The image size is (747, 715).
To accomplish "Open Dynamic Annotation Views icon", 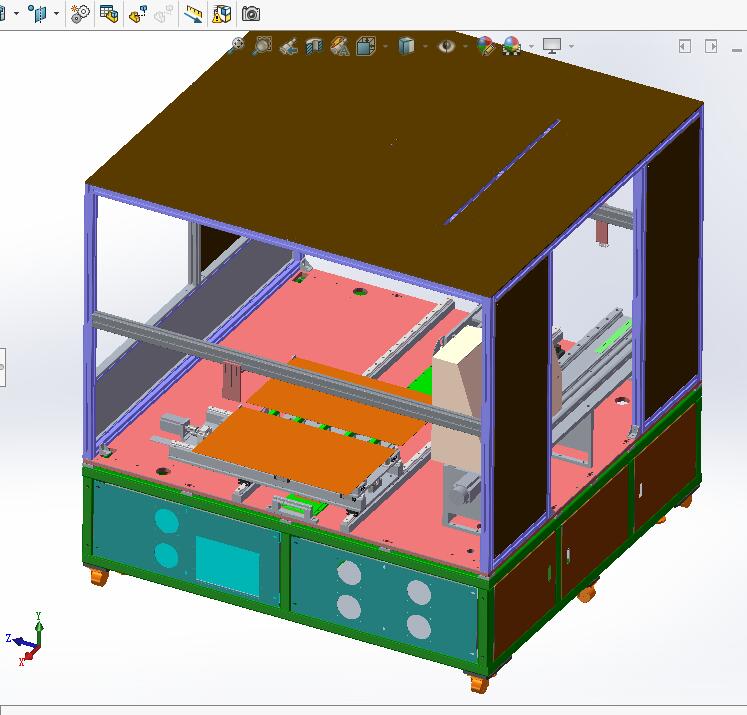I will point(340,46).
